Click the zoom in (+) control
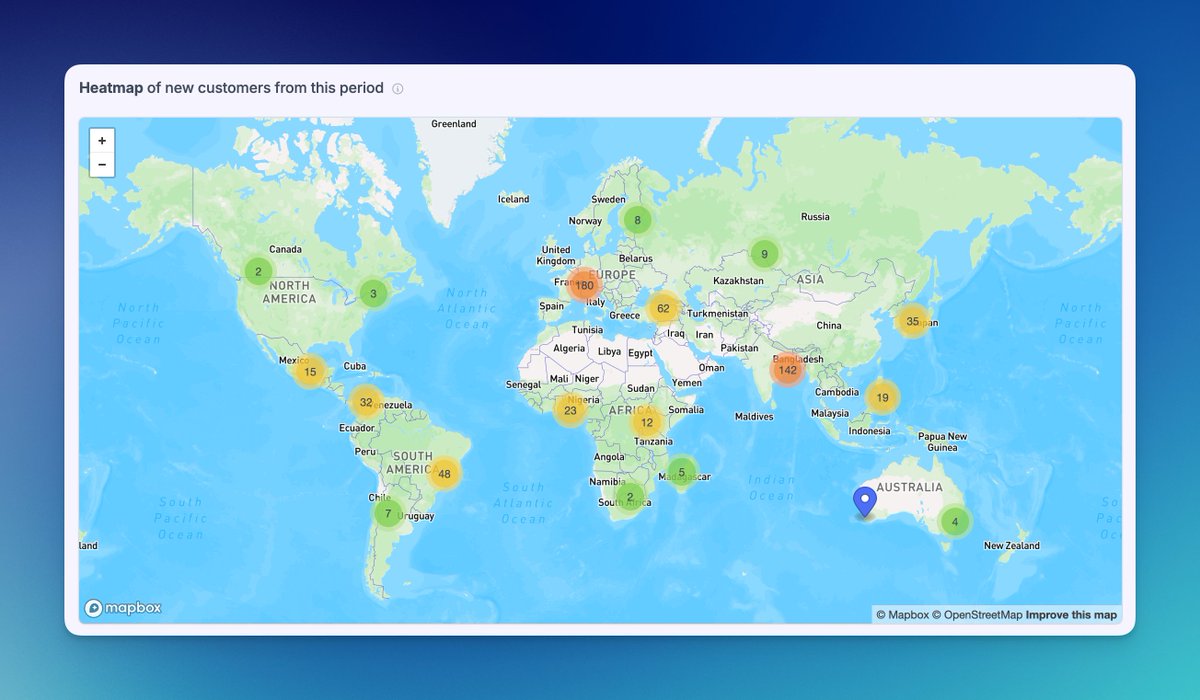1200x700 pixels. (x=101, y=140)
